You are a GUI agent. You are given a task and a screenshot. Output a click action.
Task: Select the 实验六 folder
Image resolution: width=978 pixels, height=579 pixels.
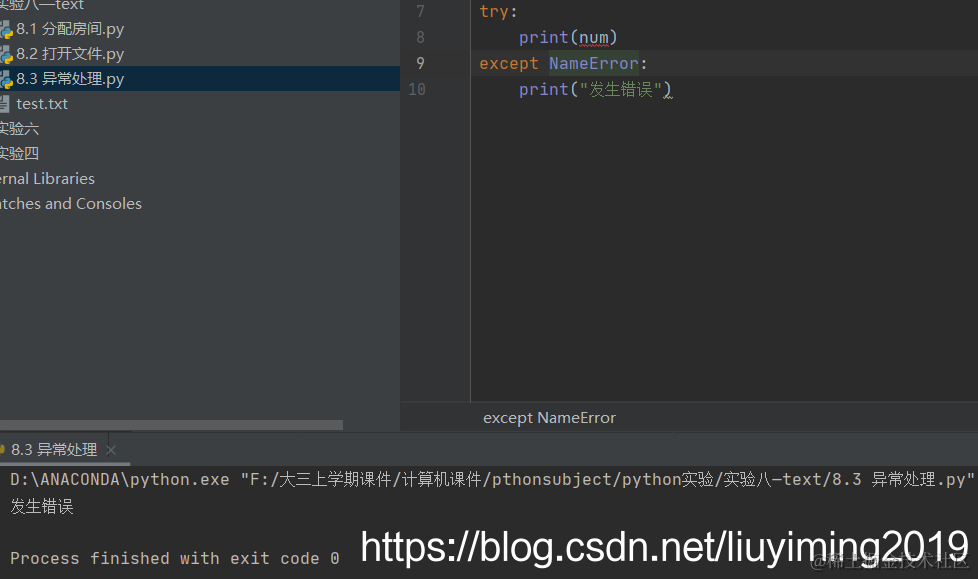coord(19,129)
